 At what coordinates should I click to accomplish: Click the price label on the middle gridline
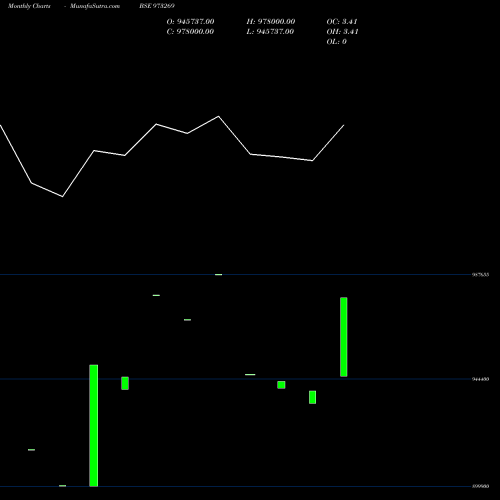pos(481,379)
